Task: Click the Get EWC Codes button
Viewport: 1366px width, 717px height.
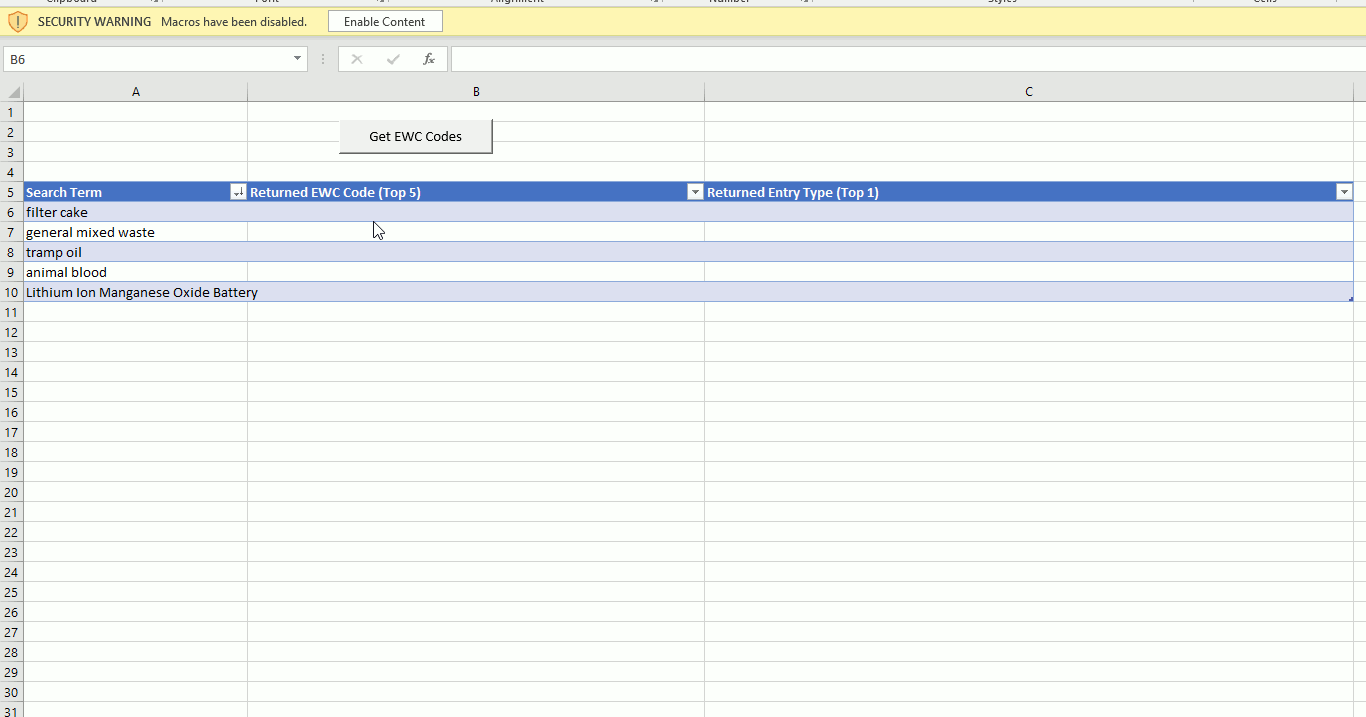Action: pyautogui.click(x=416, y=137)
